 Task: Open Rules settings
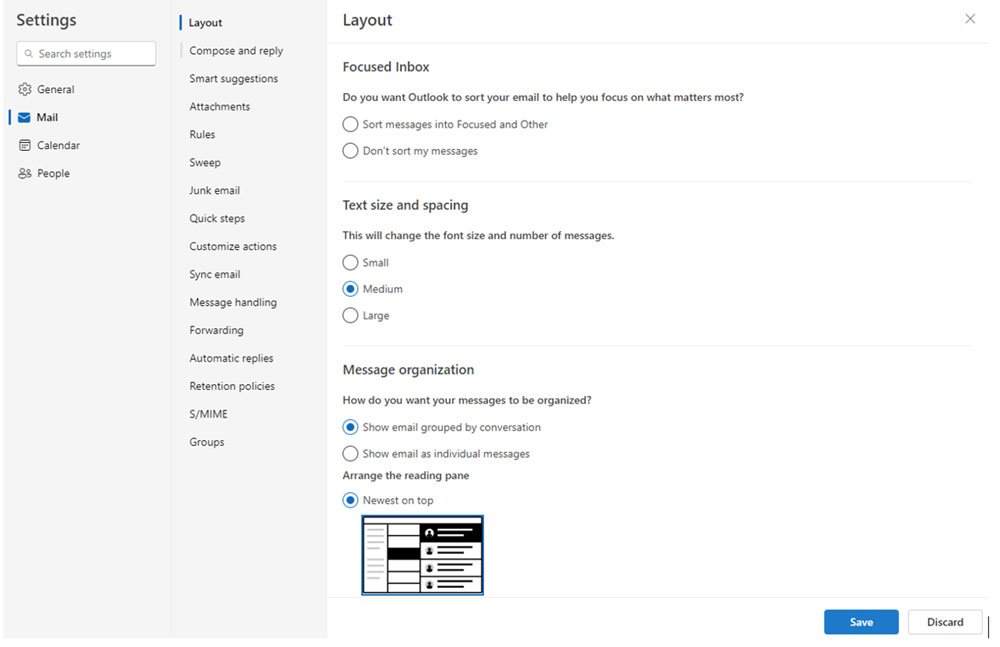click(x=202, y=135)
